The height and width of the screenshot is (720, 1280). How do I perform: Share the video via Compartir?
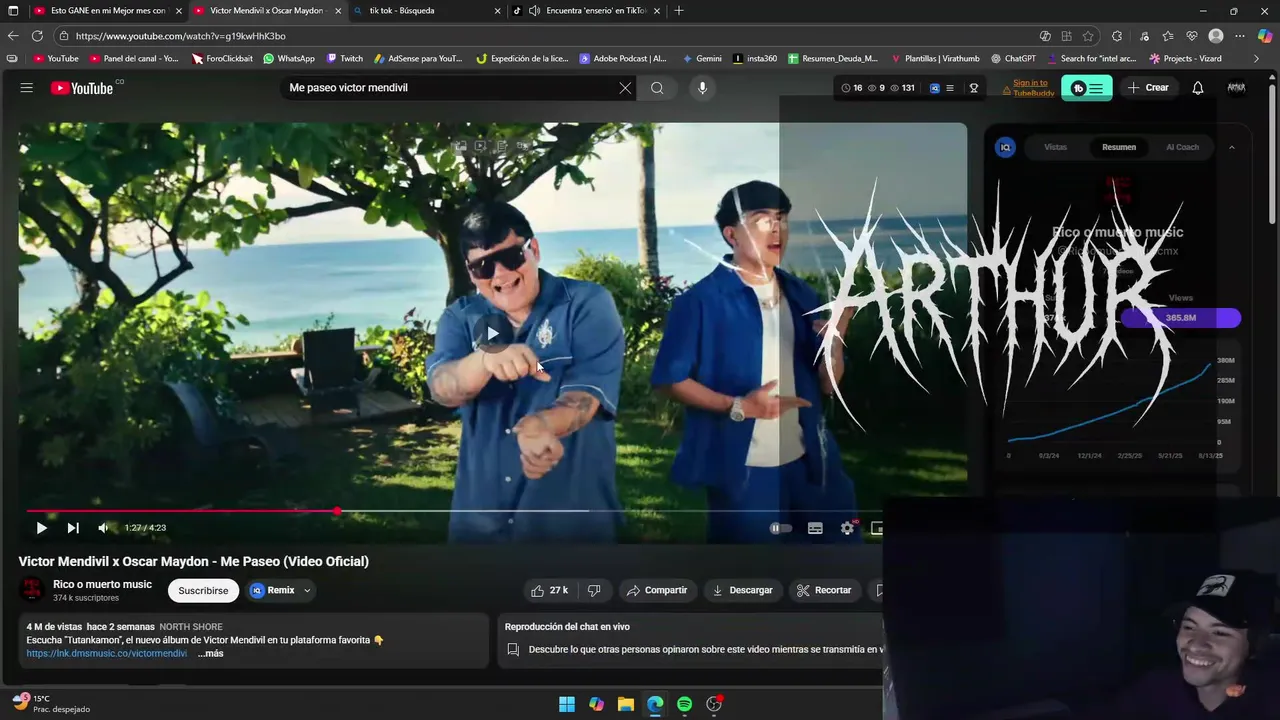[657, 590]
